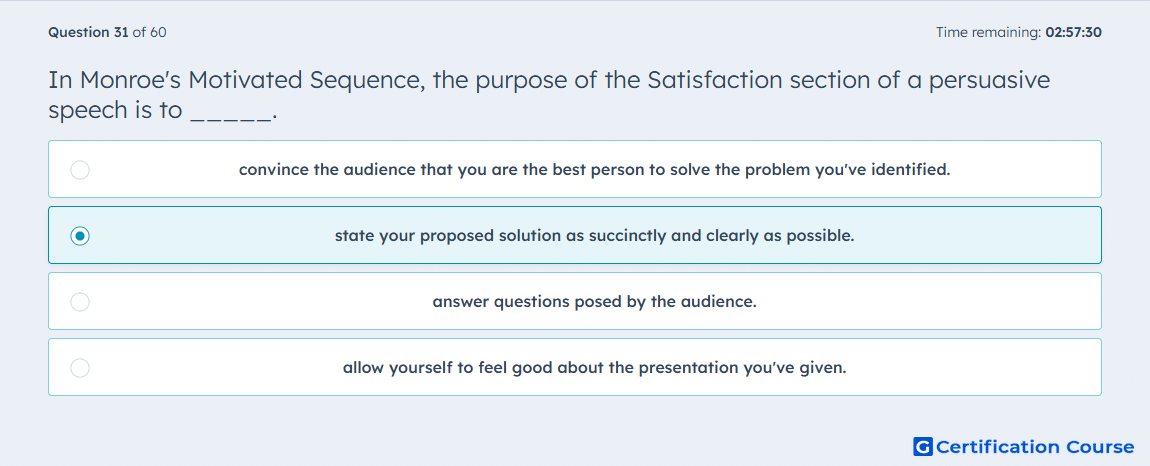This screenshot has width=1150, height=466.
Task: Select the radio for 'allow yourself to feel good'
Action: coord(80,368)
